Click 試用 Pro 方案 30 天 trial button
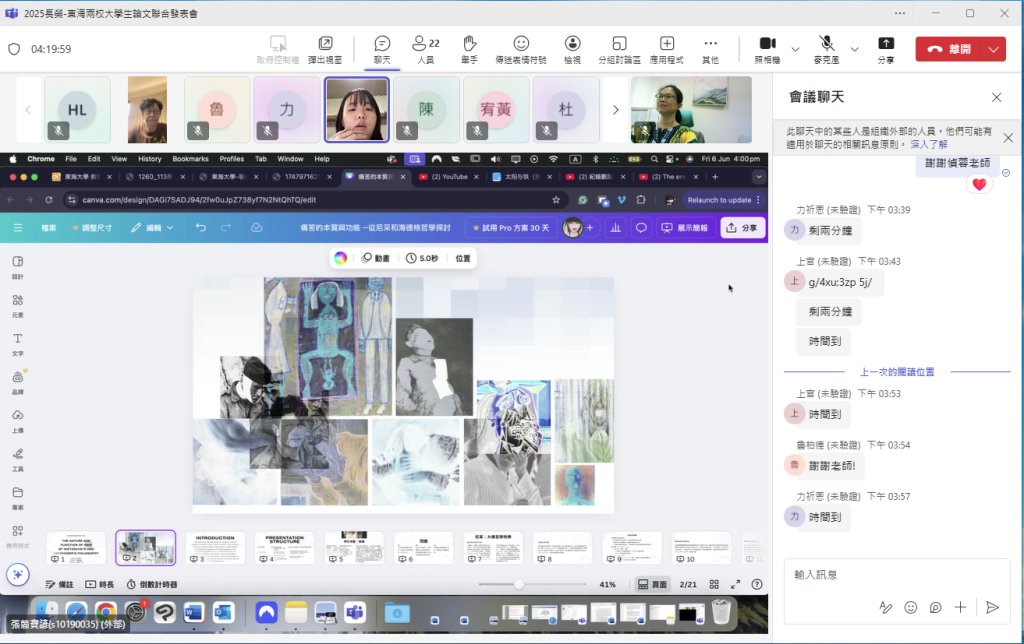 click(x=510, y=228)
